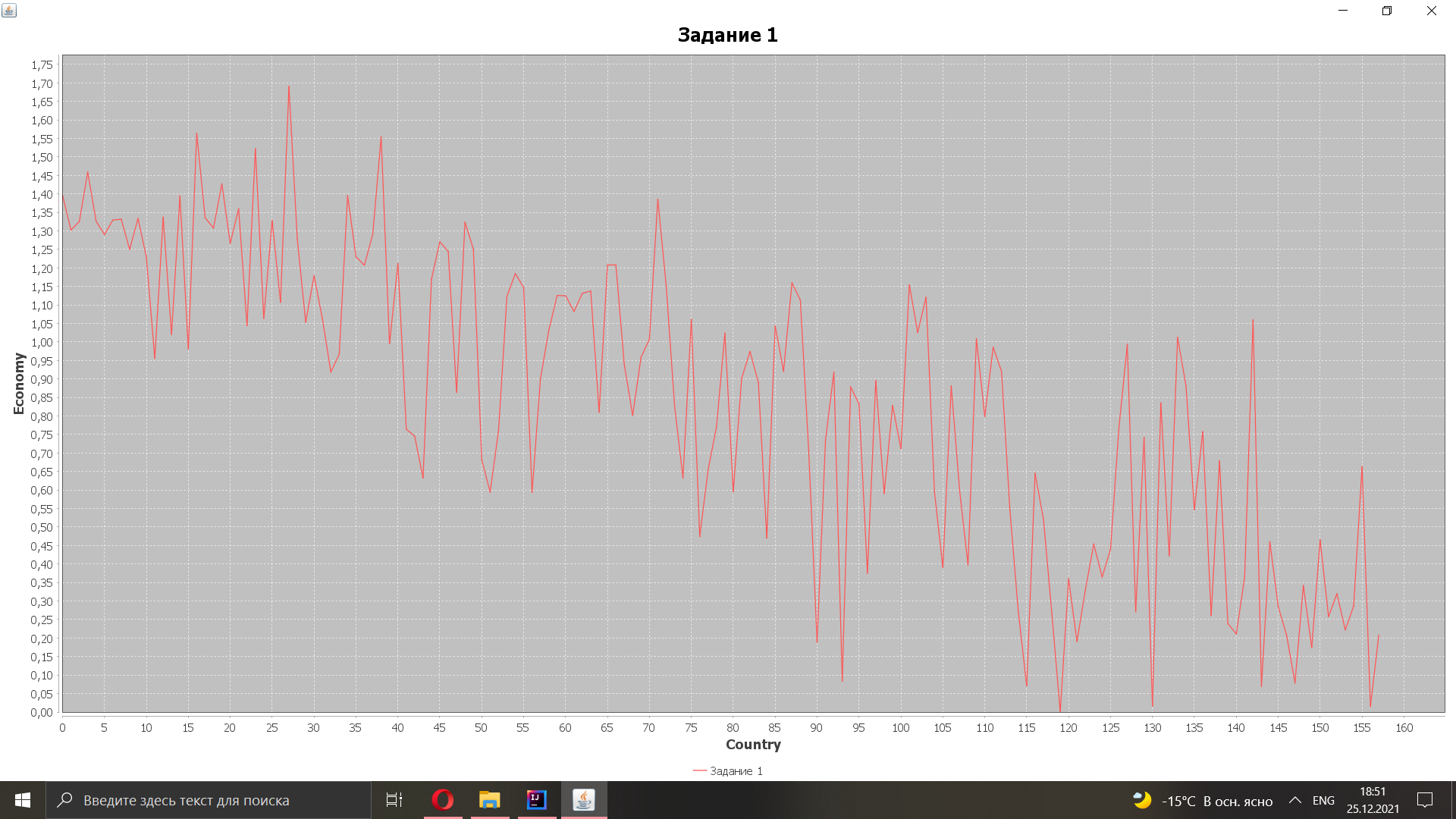
Task: Click the 0,00 value on Y axis
Action: (x=42, y=713)
